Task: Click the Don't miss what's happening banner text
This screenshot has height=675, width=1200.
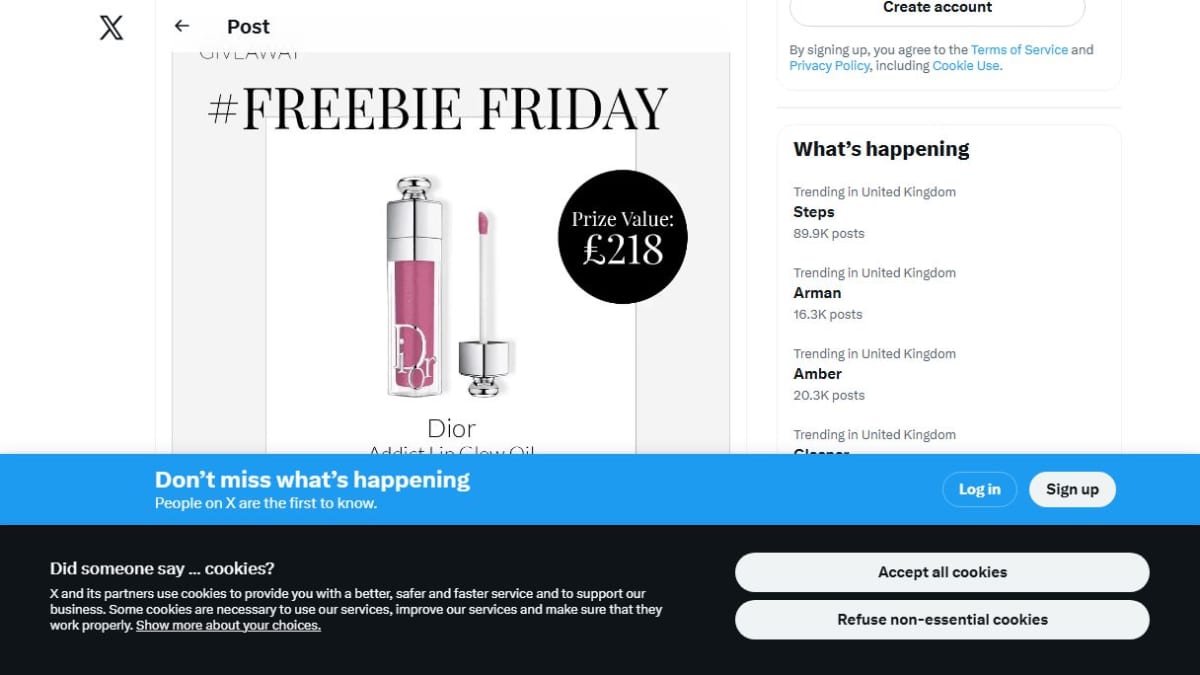Action: 312,480
